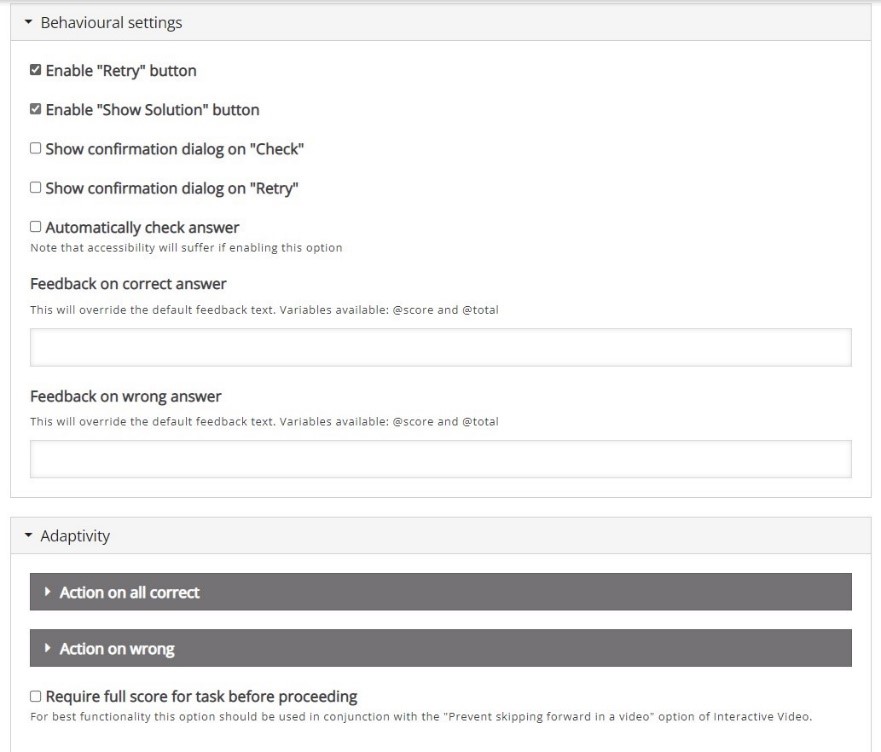Expand the Action on wrong triangle
Screen dimensions: 881x752
(x=48, y=648)
